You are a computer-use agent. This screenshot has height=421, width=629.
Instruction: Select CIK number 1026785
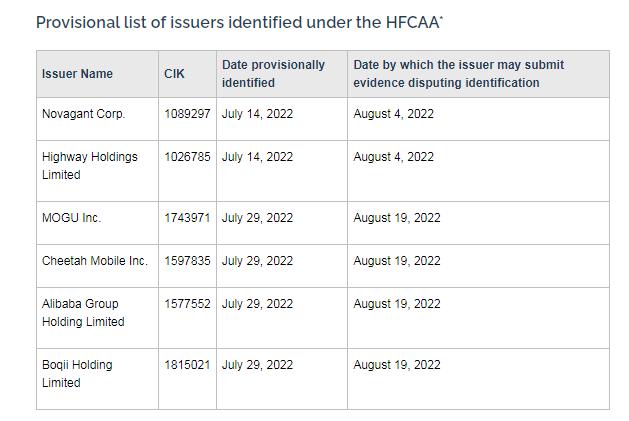(x=187, y=157)
